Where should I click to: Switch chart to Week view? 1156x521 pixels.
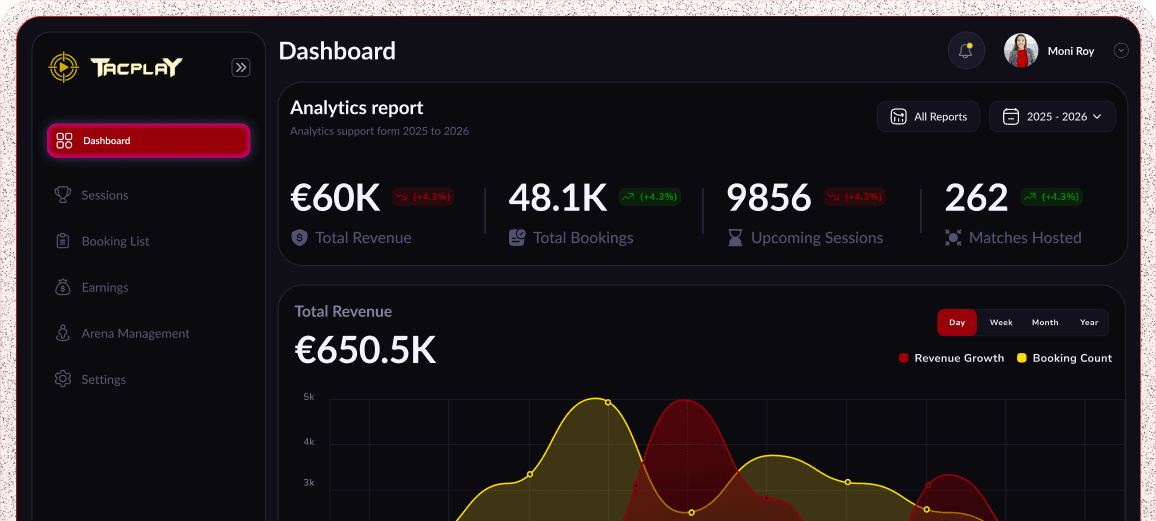(x=1001, y=323)
